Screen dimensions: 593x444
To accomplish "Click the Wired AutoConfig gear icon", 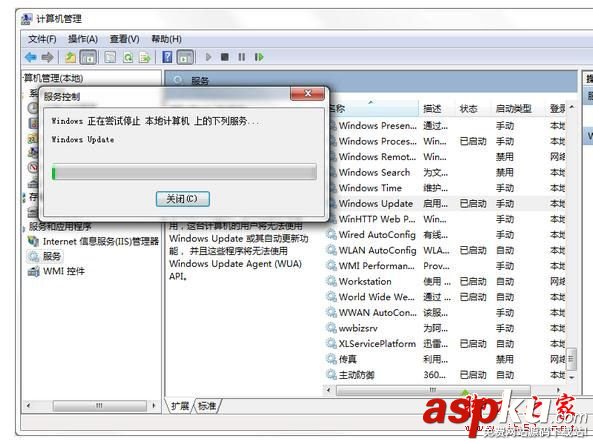I will pos(332,234).
